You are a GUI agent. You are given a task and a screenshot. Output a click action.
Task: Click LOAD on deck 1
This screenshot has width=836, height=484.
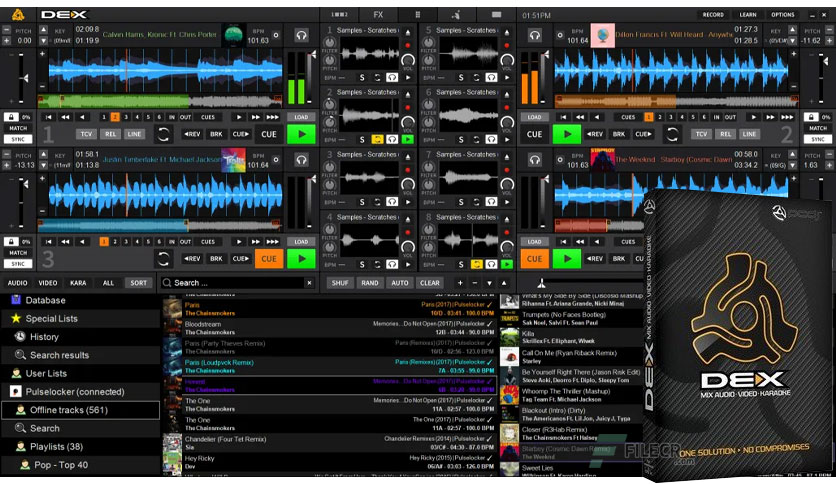(301, 117)
